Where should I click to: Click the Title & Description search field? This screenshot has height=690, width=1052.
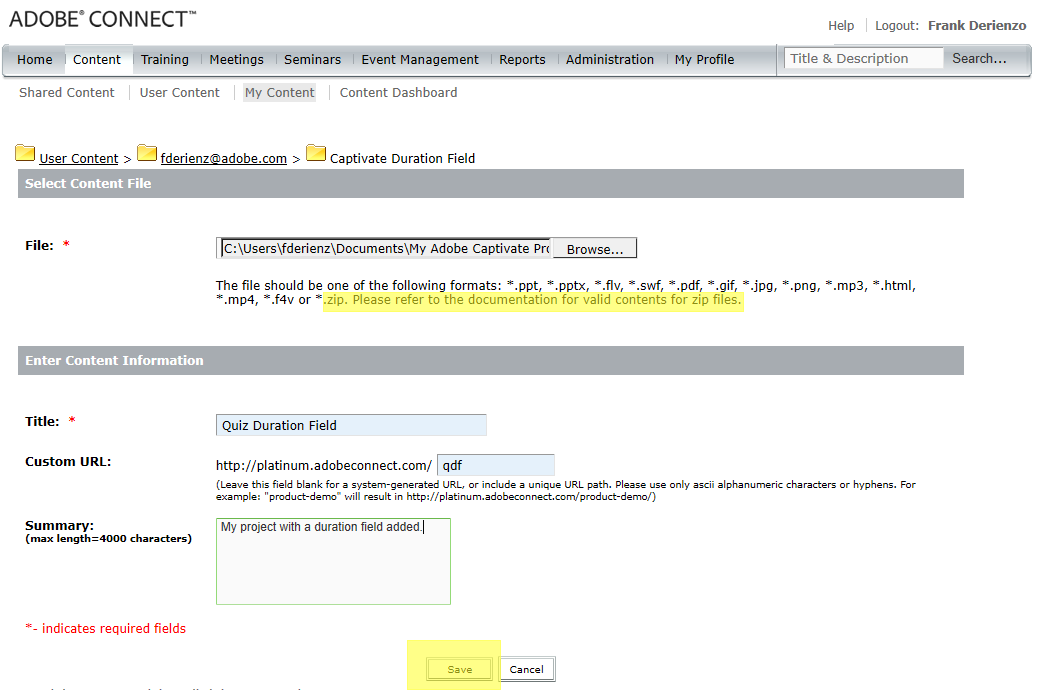point(864,58)
